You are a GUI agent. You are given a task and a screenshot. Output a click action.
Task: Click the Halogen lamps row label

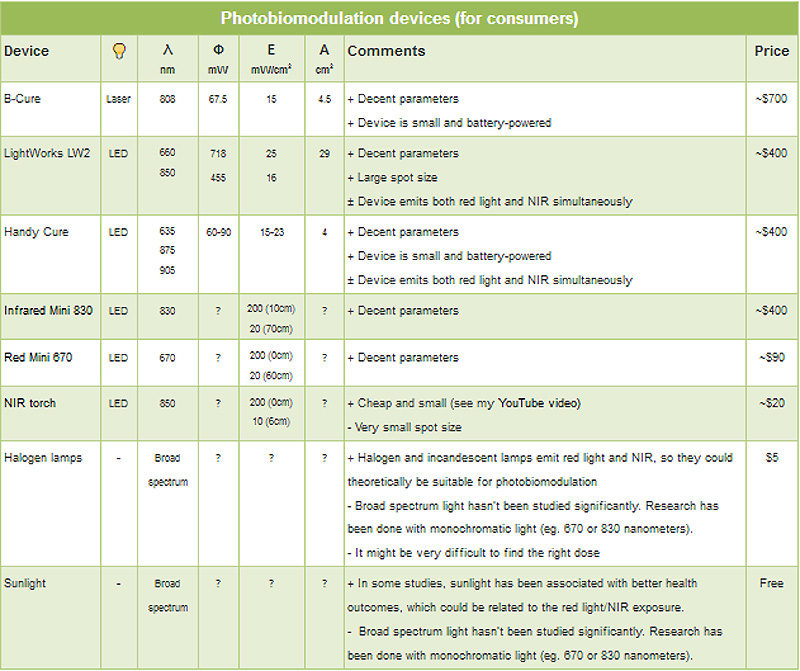click(43, 458)
